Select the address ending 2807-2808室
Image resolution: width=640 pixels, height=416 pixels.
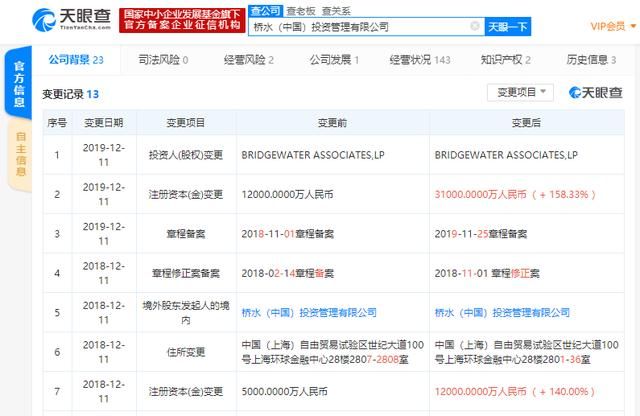pos(333,352)
